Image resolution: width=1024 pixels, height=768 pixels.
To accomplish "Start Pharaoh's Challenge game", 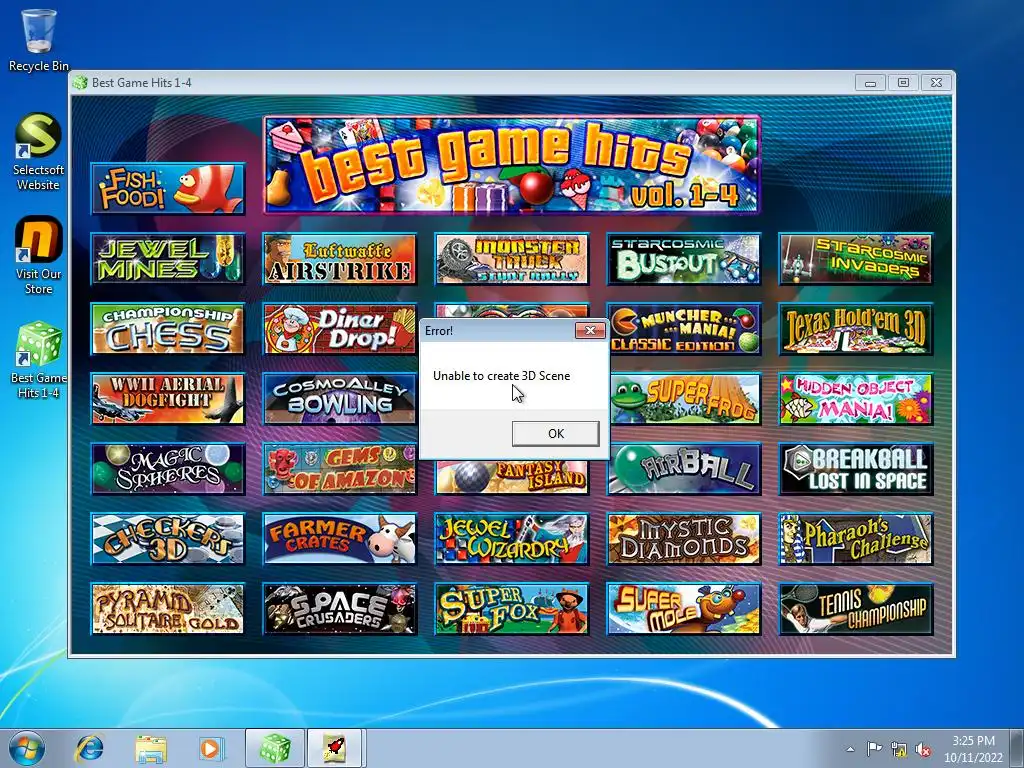I will coord(856,539).
